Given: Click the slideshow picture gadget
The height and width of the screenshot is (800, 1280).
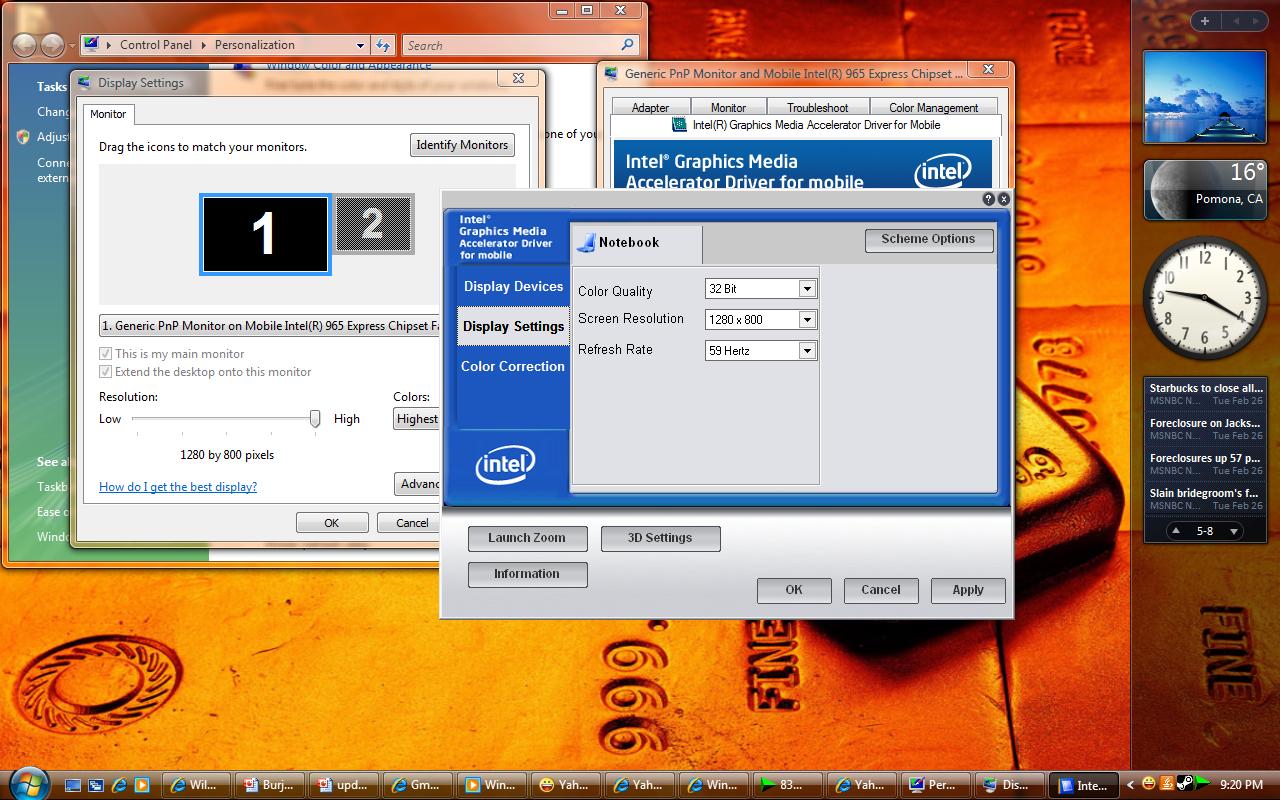Looking at the screenshot, I should pyautogui.click(x=1205, y=97).
